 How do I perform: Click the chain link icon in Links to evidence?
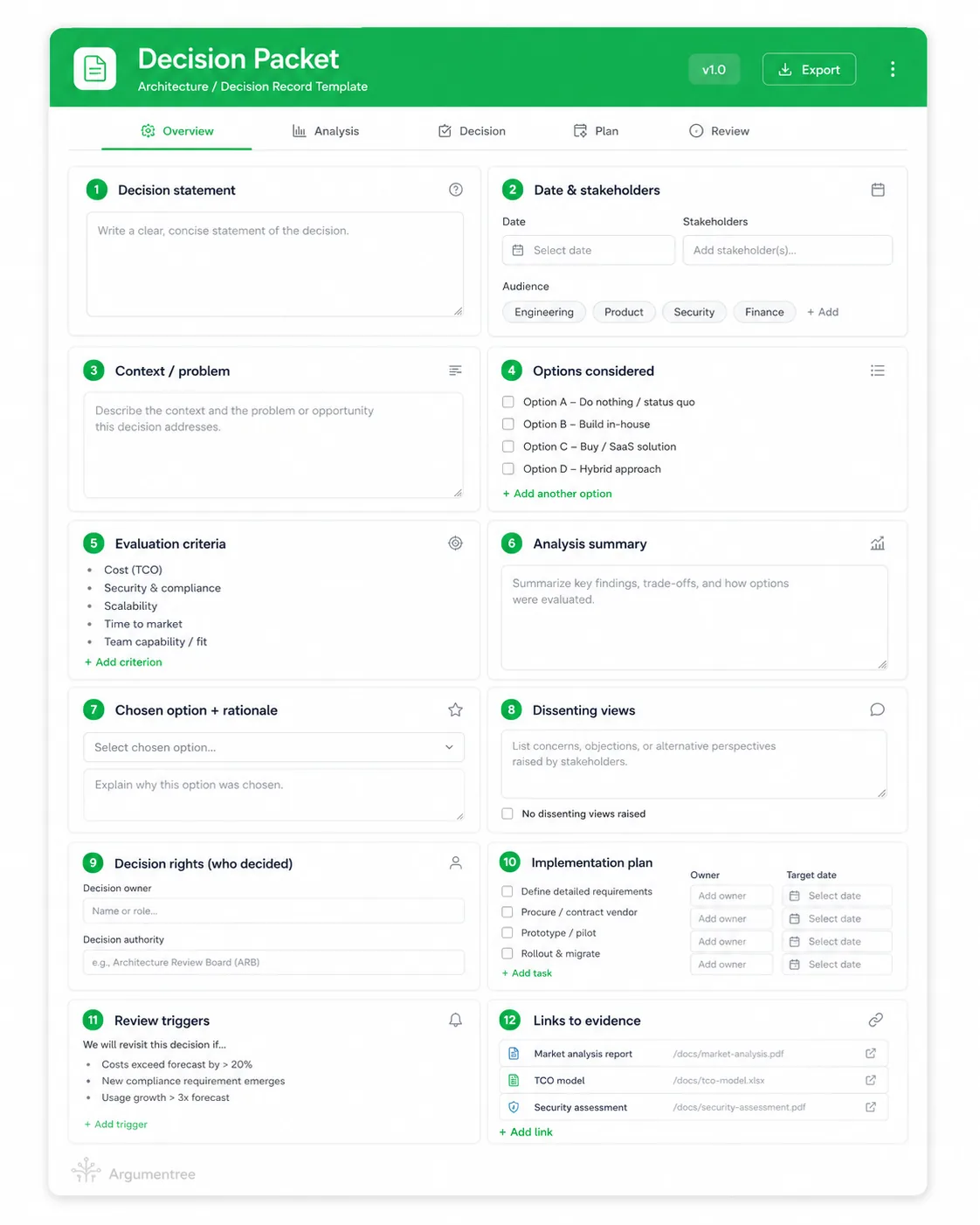tap(876, 1020)
